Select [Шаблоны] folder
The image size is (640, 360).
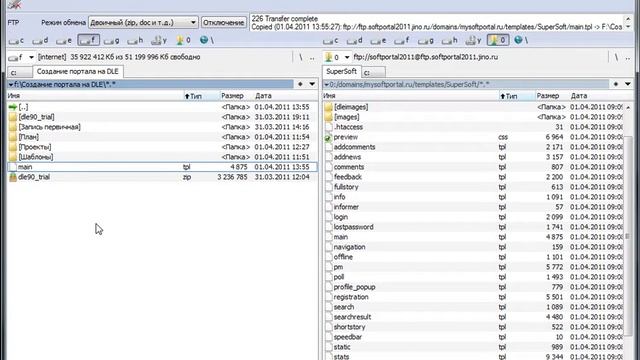(162, 157)
